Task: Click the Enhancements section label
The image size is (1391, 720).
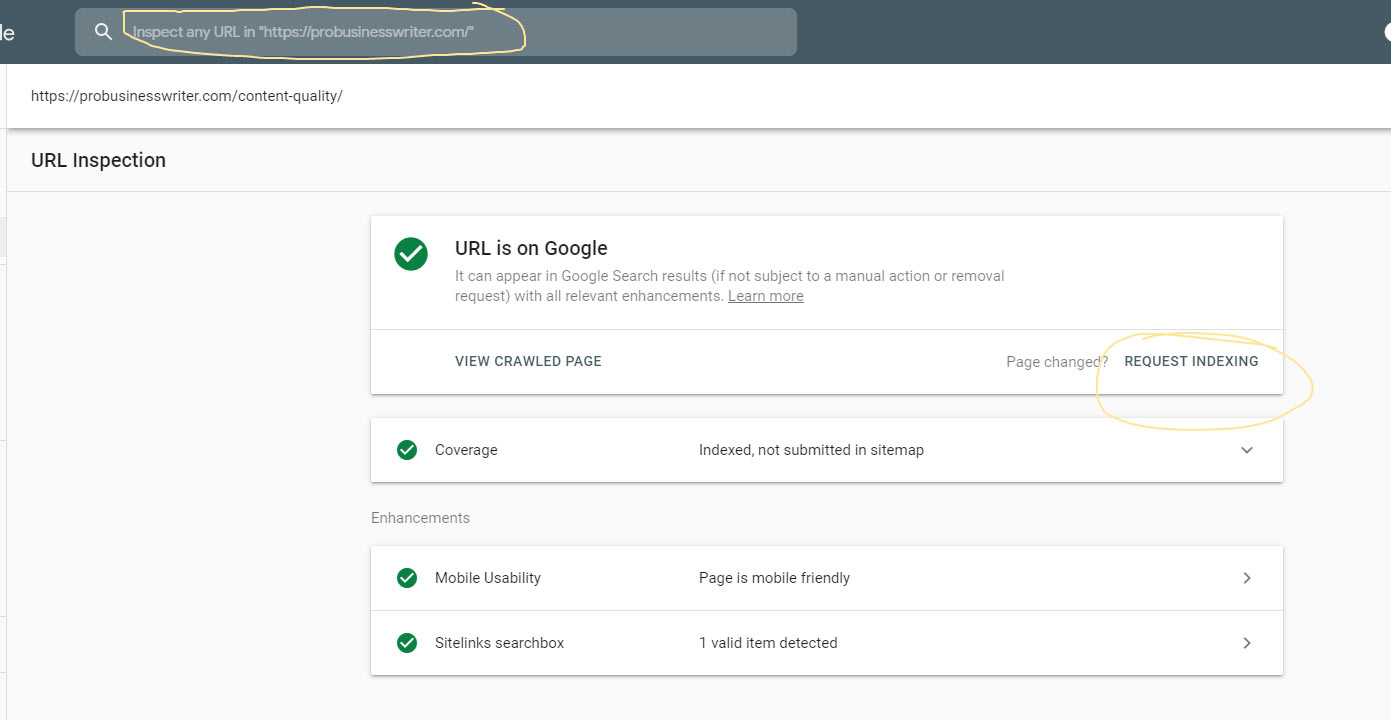Action: 420,518
